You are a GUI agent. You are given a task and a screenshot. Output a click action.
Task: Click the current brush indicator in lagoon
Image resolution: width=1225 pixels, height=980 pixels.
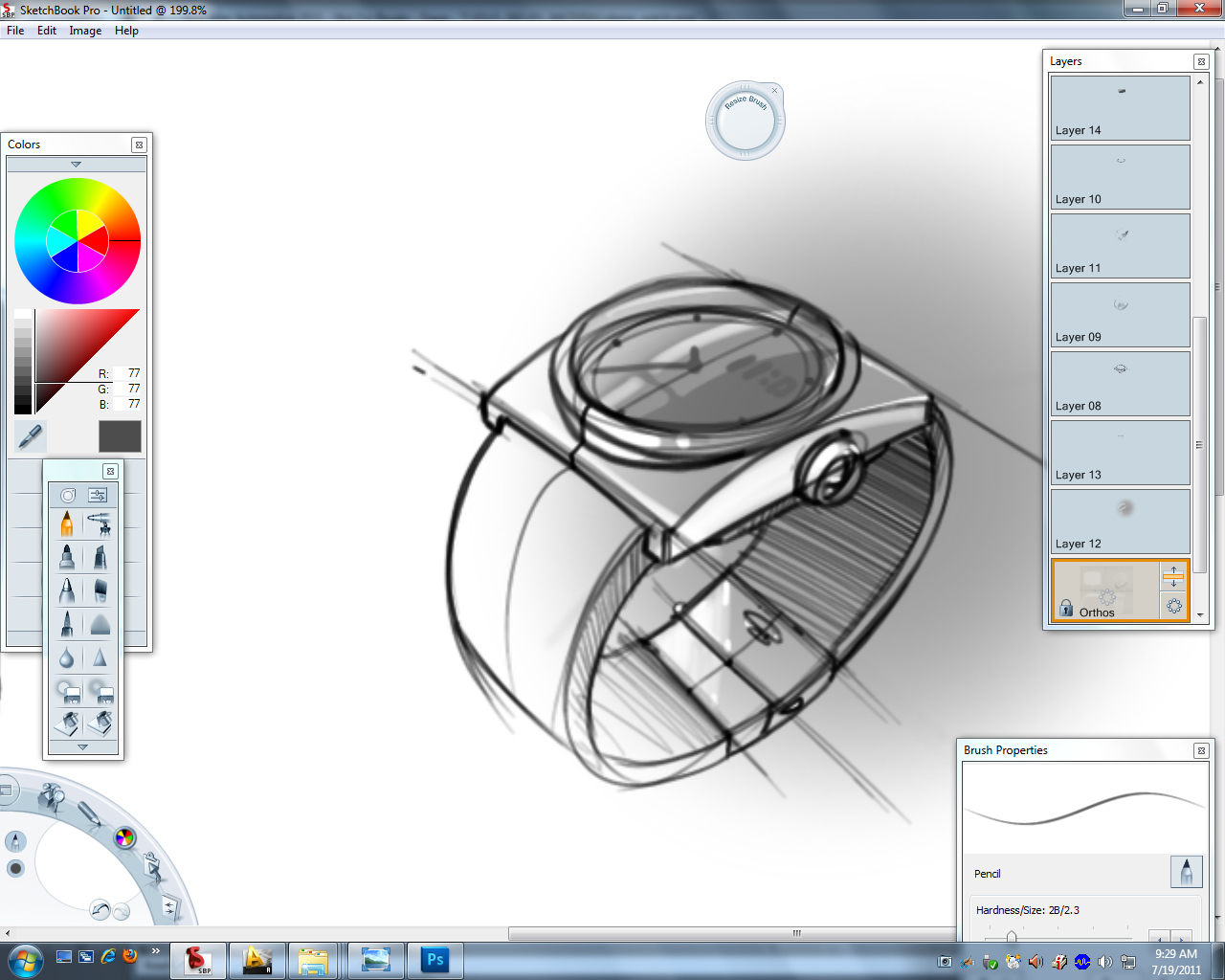15,841
